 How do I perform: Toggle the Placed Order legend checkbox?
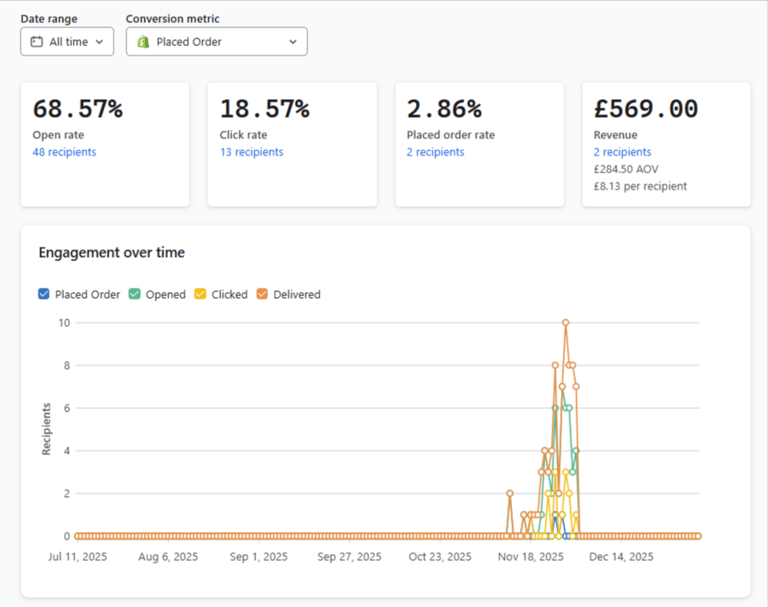pyautogui.click(x=44, y=294)
